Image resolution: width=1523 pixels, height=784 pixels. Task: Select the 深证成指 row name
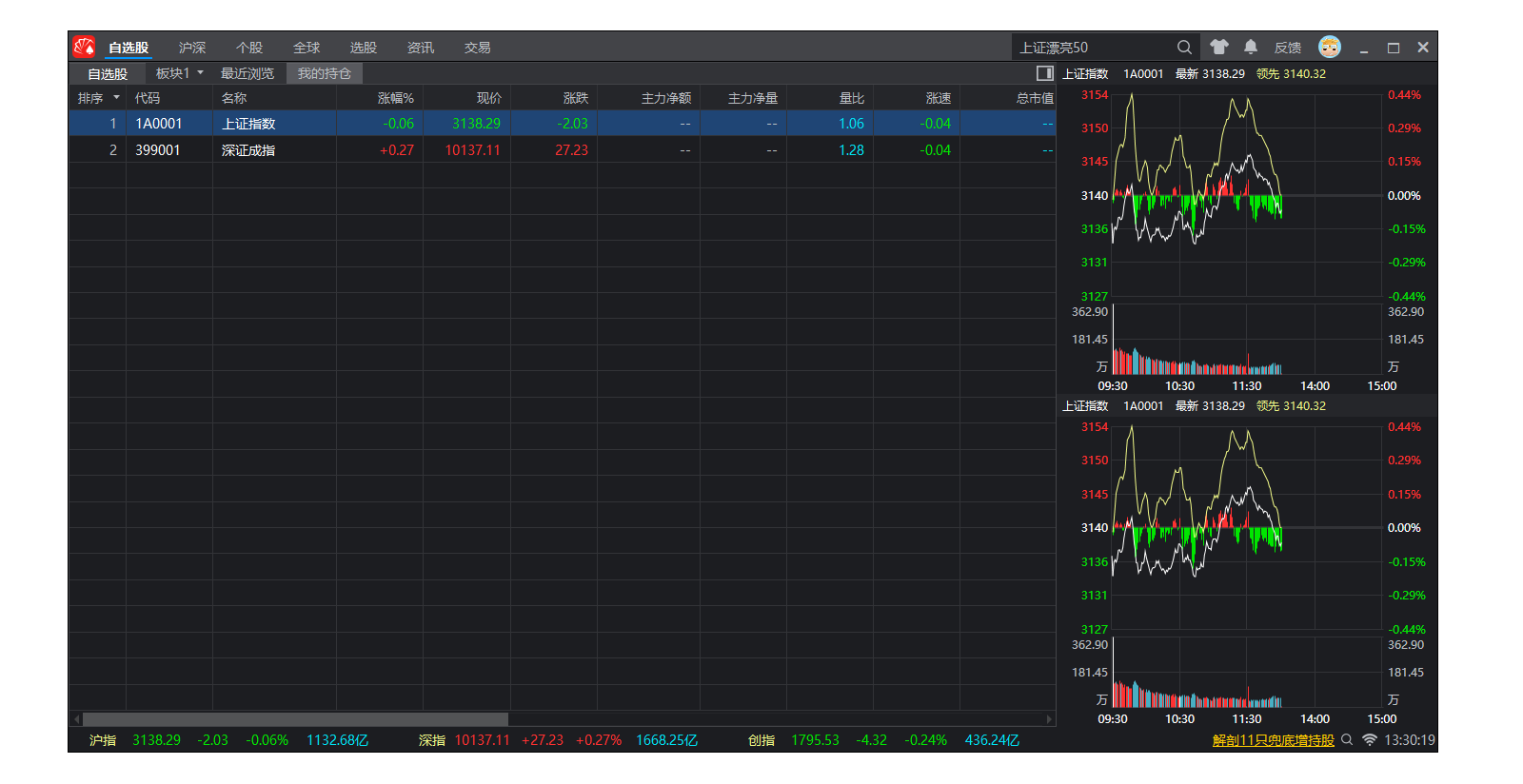click(248, 150)
